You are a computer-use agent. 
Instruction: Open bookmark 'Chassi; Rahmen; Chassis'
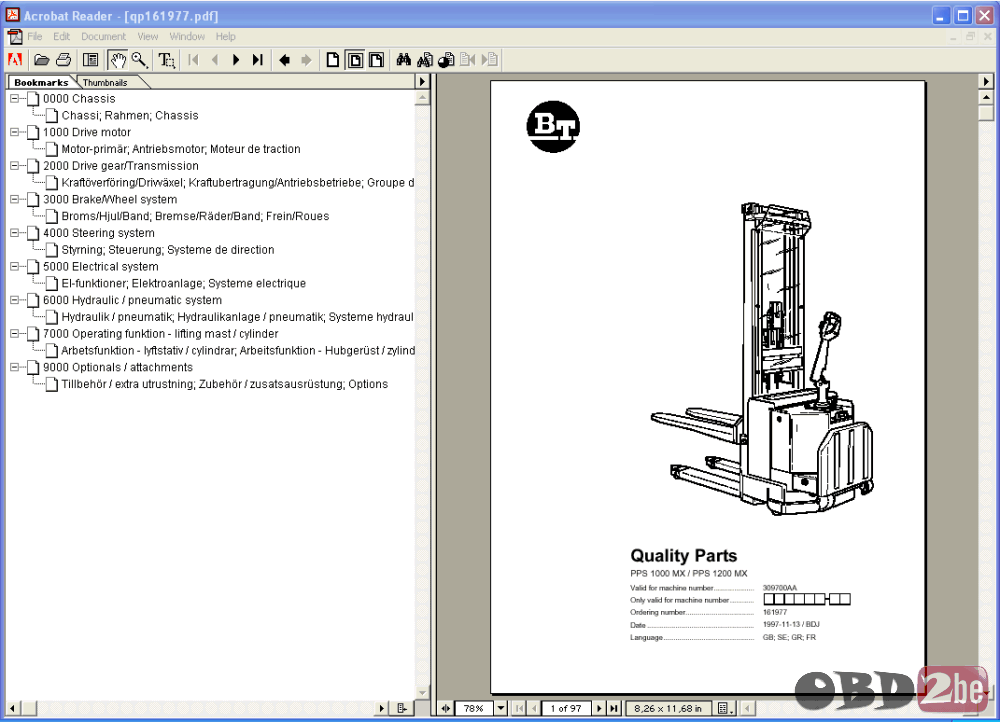point(130,115)
